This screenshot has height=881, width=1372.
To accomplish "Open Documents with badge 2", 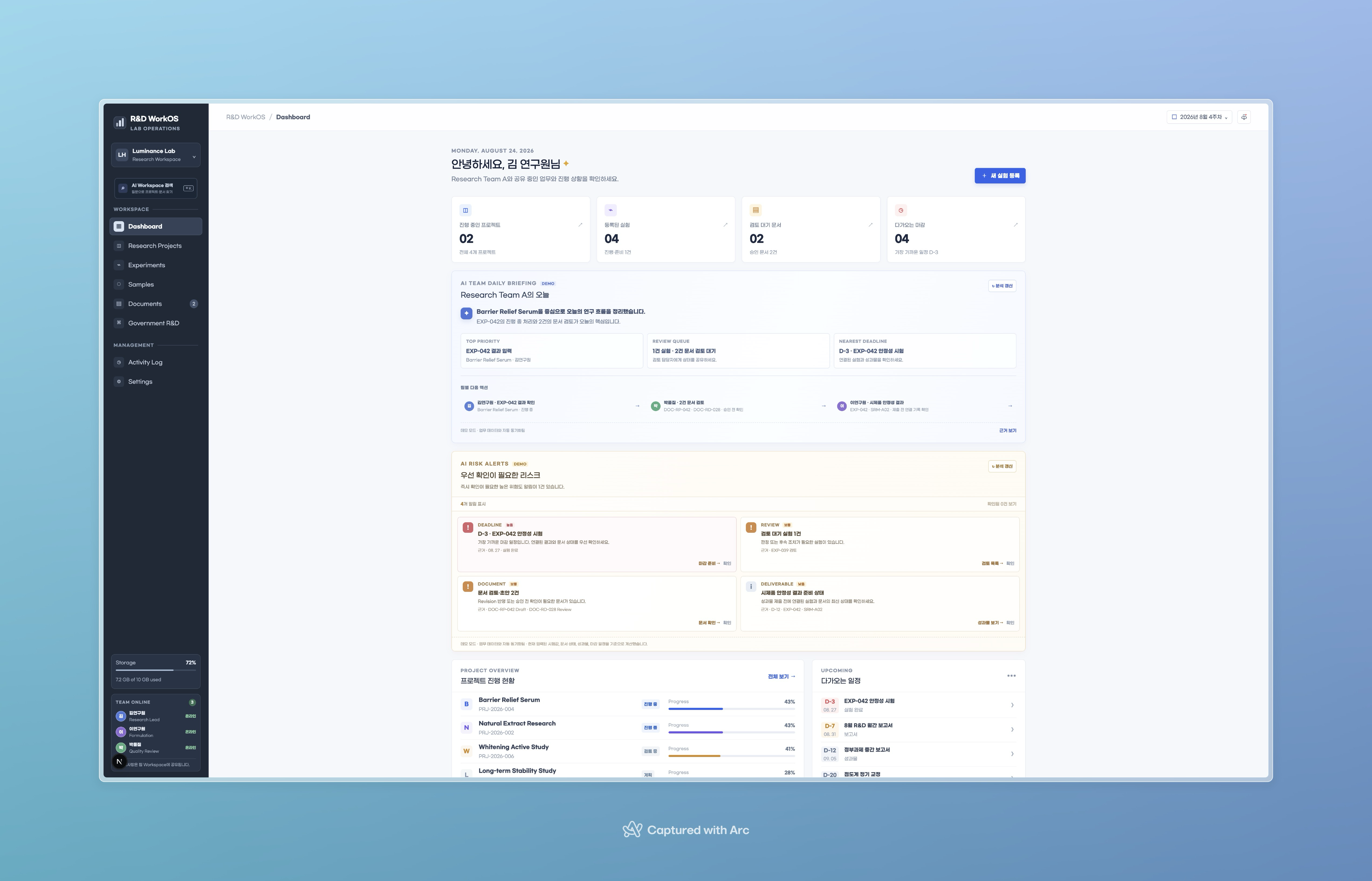I will (x=156, y=304).
